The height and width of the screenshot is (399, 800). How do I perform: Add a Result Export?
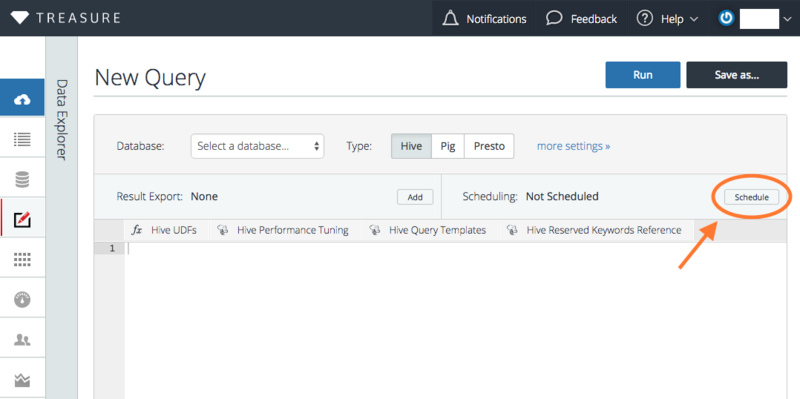point(415,197)
